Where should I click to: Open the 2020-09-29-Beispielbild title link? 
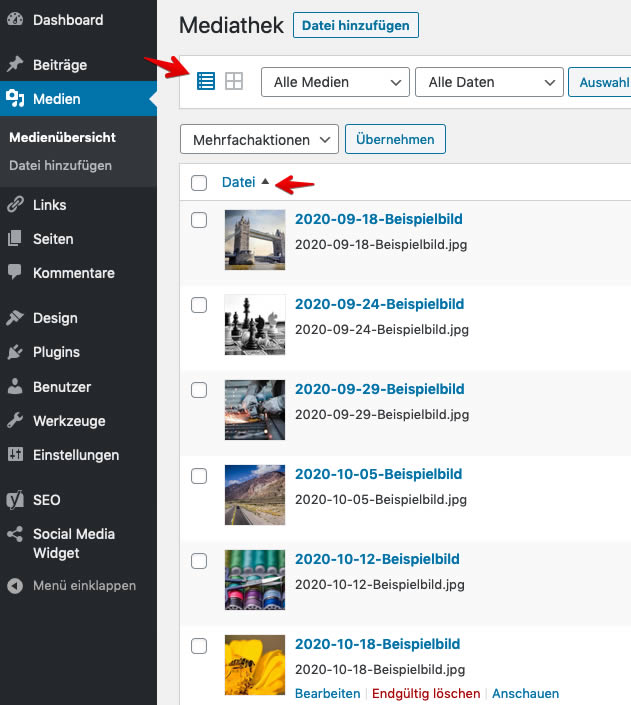pos(380,389)
